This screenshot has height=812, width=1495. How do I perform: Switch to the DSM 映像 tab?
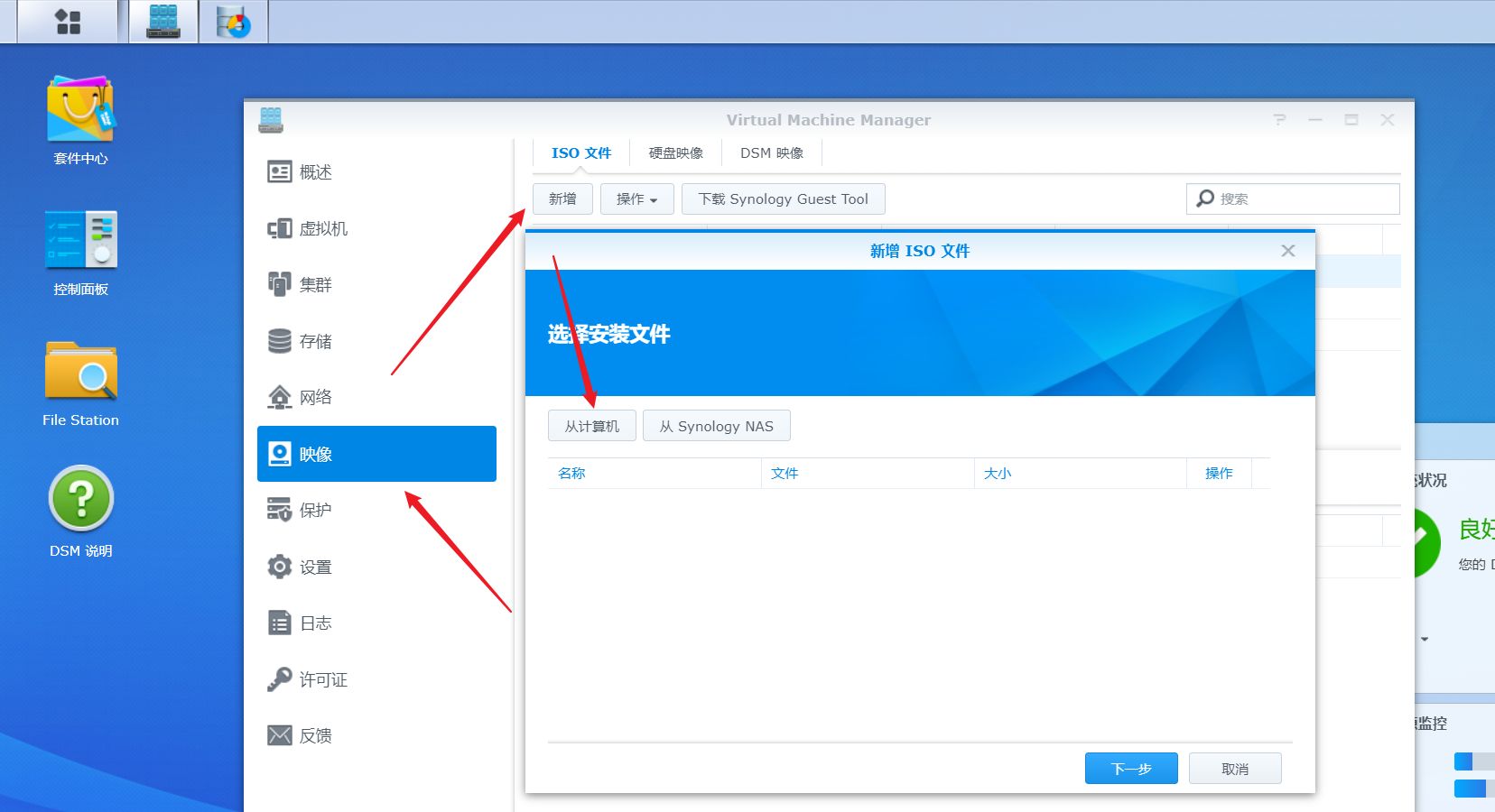(772, 152)
